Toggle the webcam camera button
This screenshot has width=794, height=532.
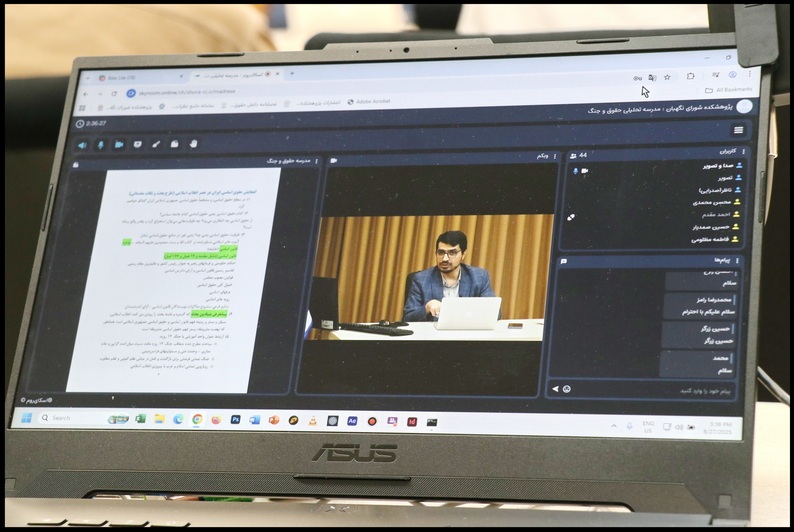(x=119, y=144)
